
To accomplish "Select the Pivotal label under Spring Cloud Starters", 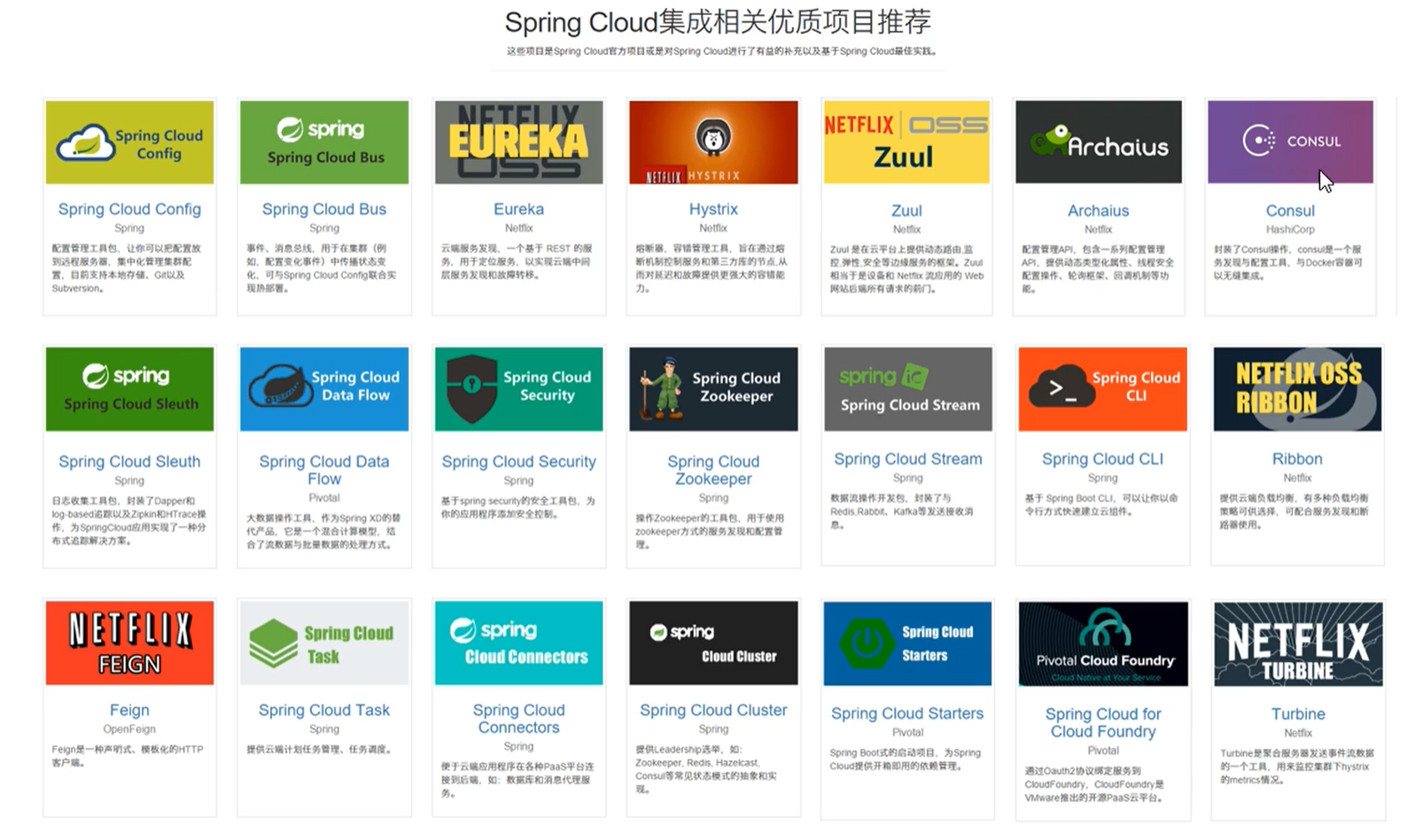I will (907, 733).
